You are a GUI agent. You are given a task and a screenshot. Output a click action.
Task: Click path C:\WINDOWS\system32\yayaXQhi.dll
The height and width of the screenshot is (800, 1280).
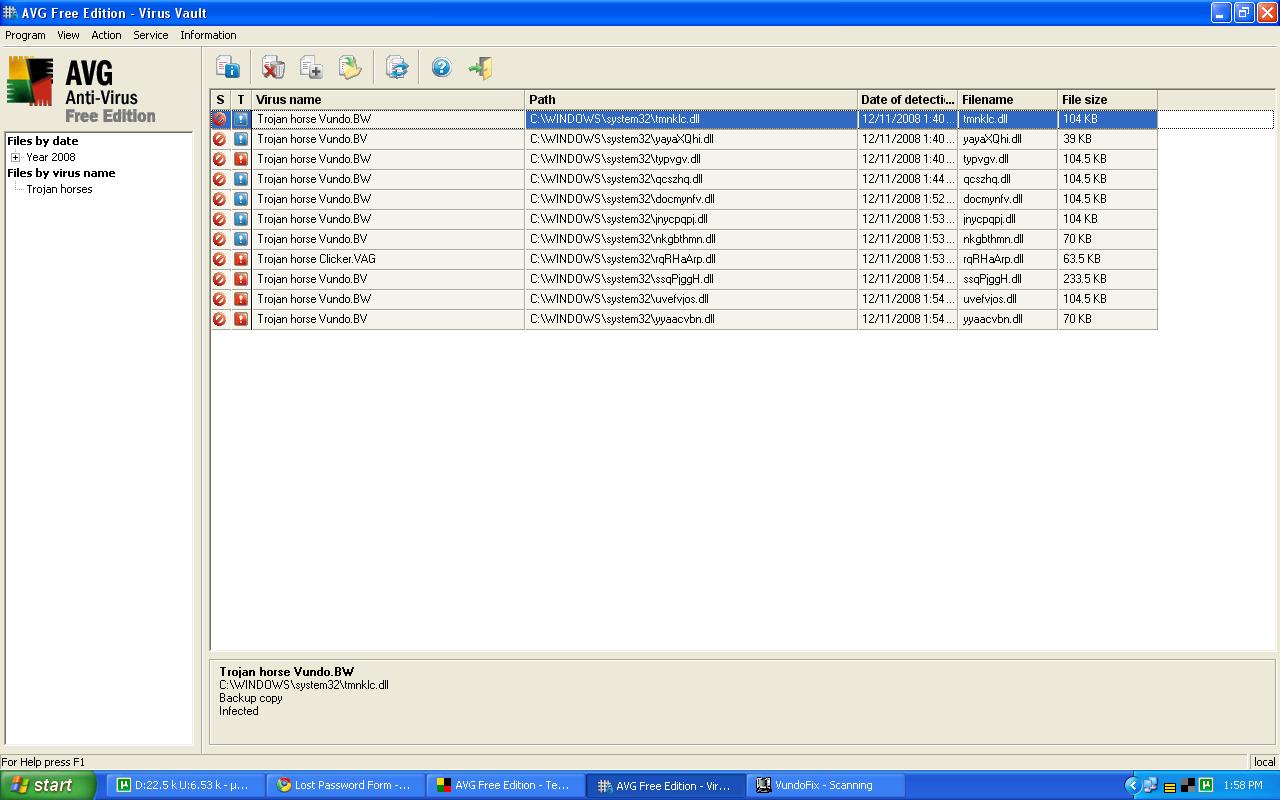pyautogui.click(x=622, y=139)
